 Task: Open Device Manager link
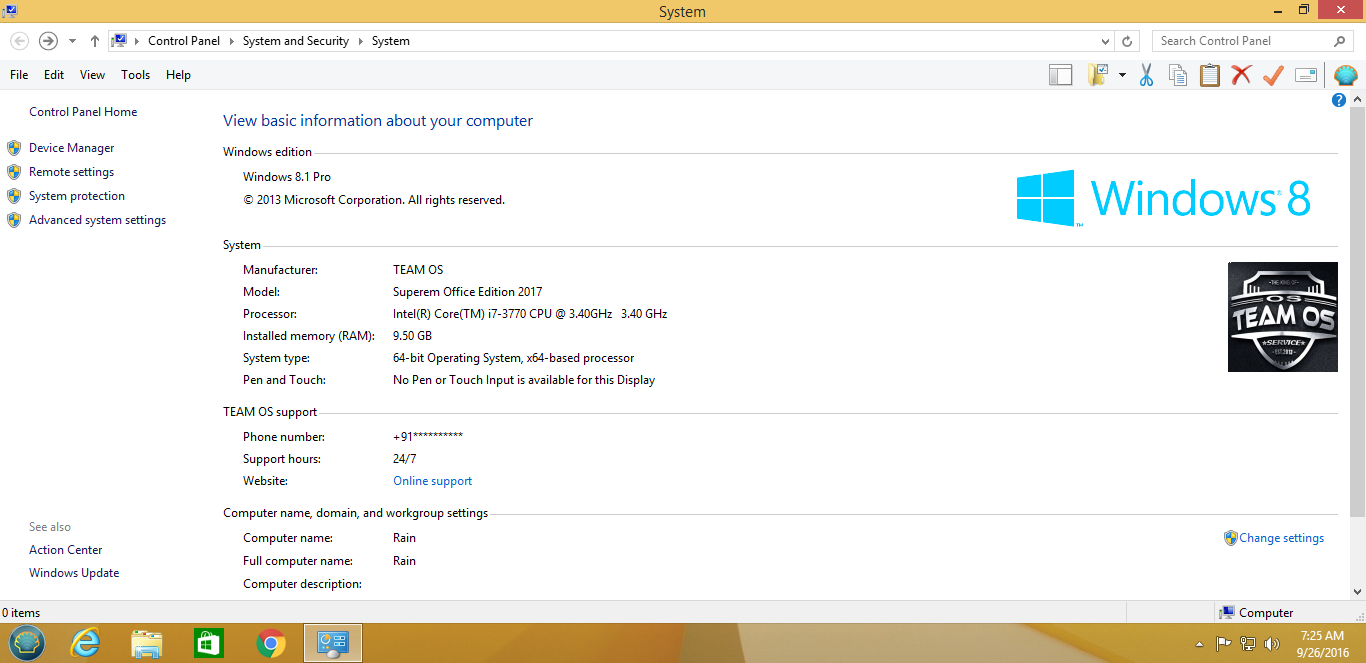click(72, 148)
